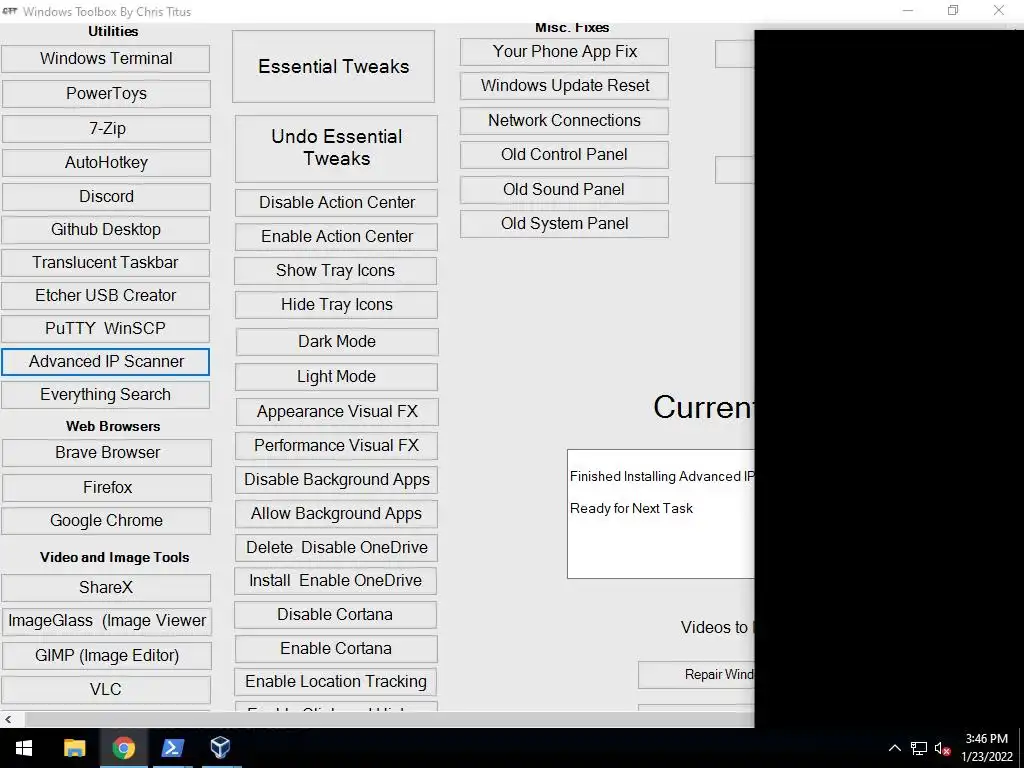The height and width of the screenshot is (768, 1024).
Task: Click Disable Action Center
Action: click(x=336, y=203)
